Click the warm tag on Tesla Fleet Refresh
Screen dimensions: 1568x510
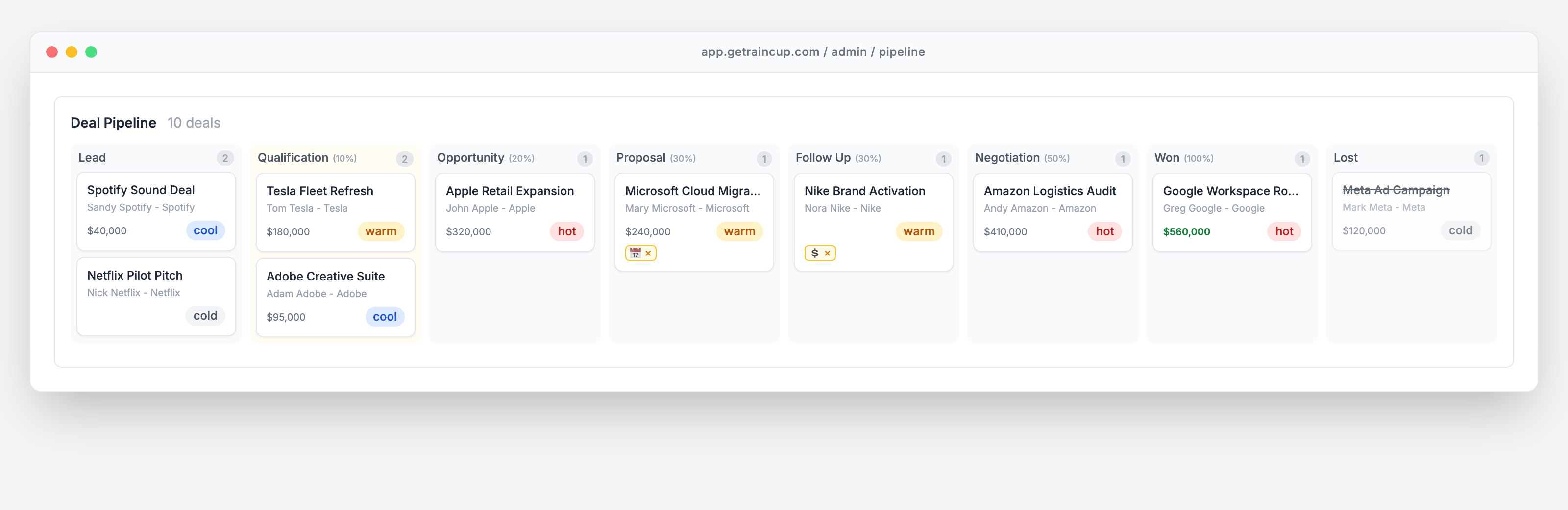(x=380, y=231)
